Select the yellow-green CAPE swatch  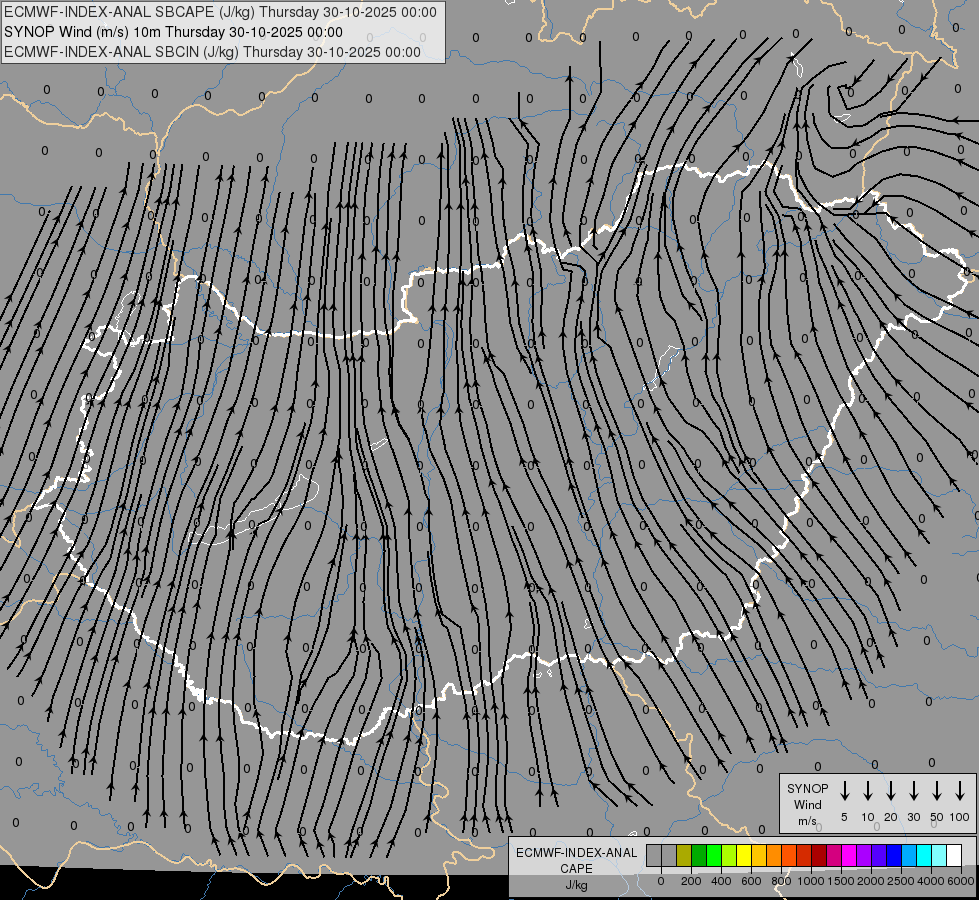point(729,855)
